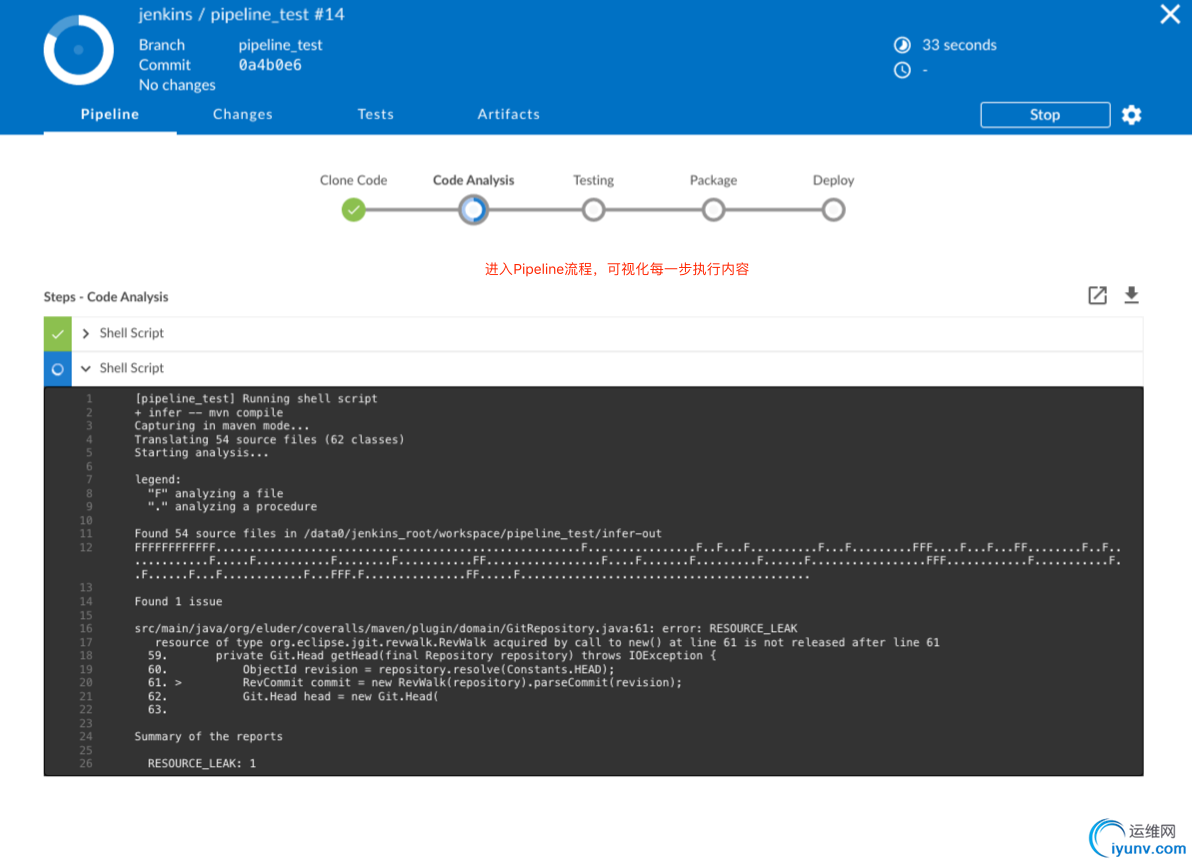
Task: Download the step log file
Action: pyautogui.click(x=1131, y=295)
